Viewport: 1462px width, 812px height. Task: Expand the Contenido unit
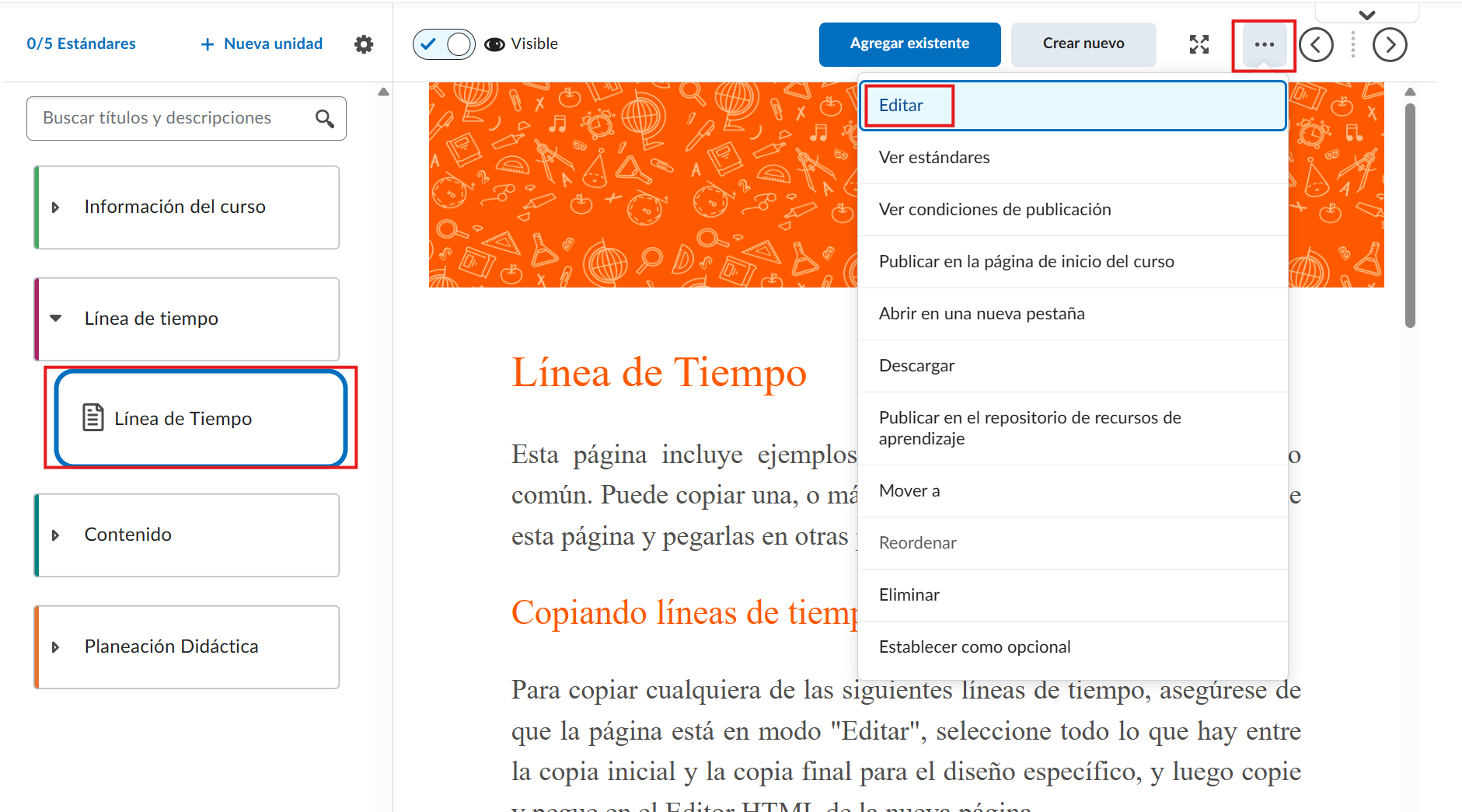[55, 535]
